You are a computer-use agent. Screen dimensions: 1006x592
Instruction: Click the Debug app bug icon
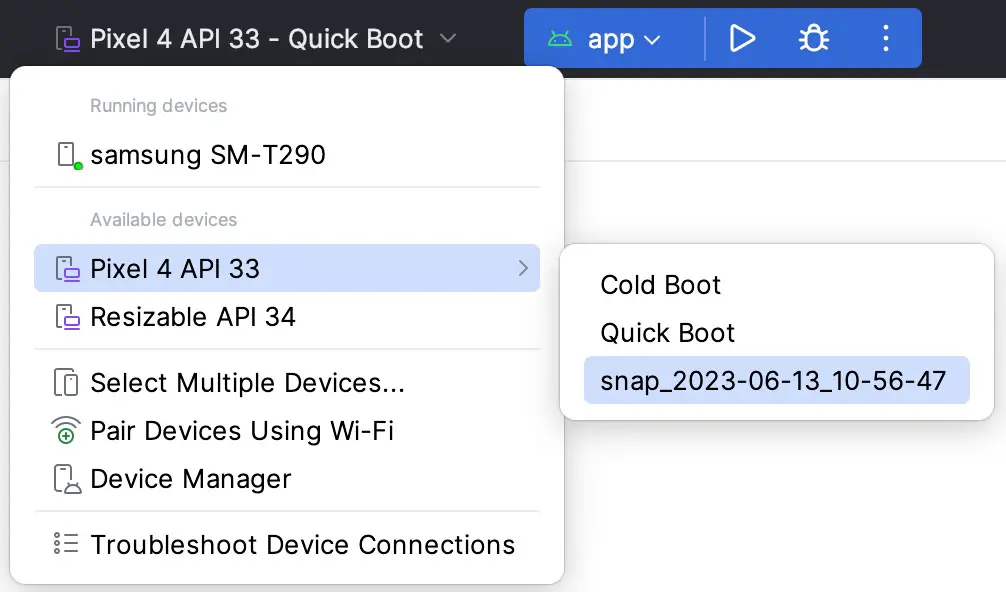click(814, 38)
